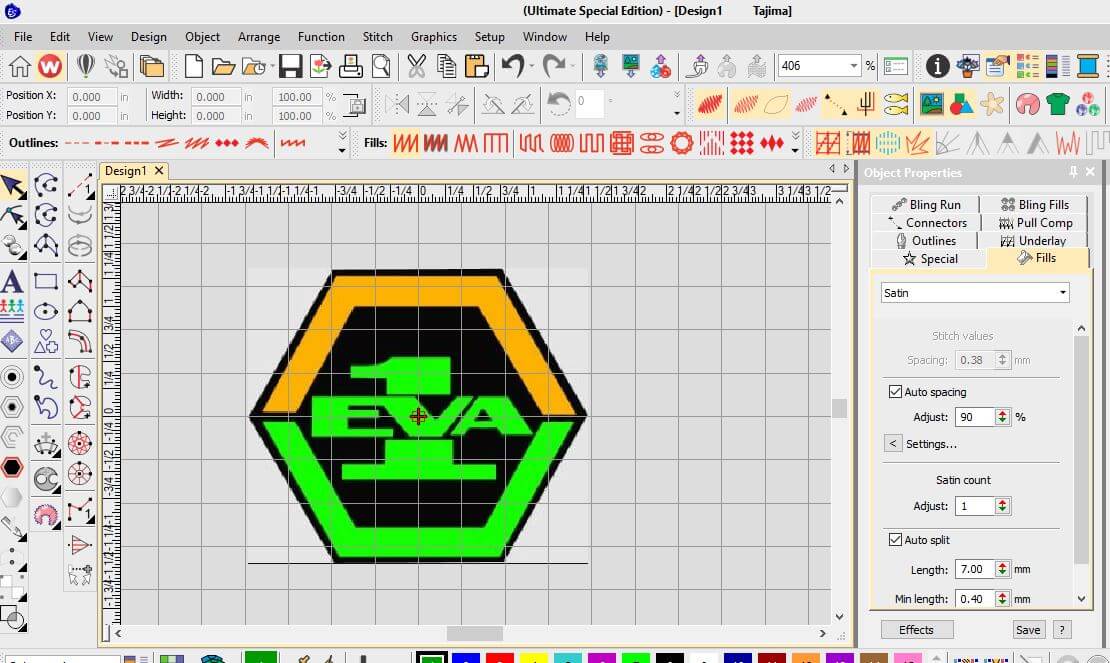Open the File menu
Viewport: 1110px width, 663px height.
pos(23,37)
